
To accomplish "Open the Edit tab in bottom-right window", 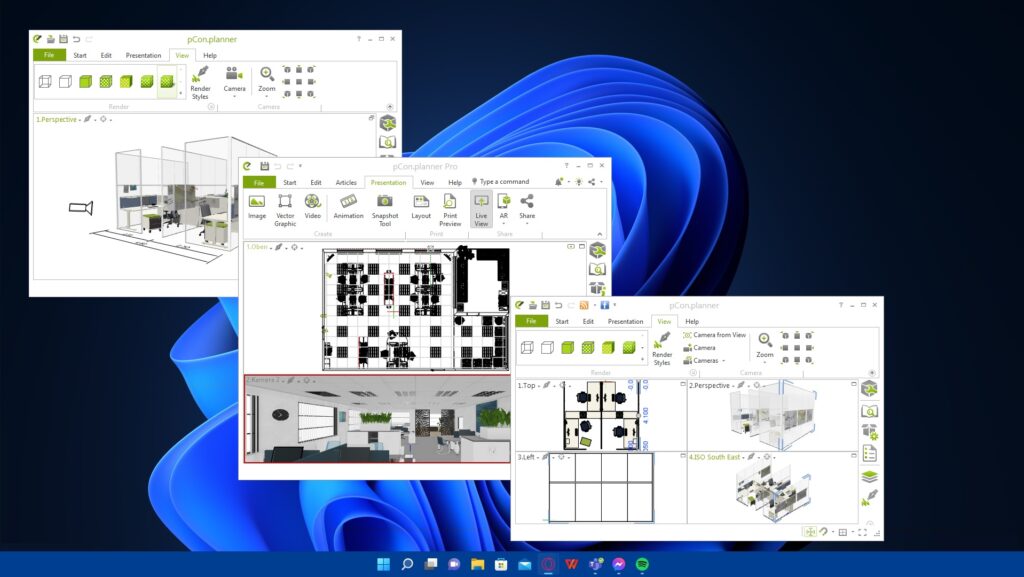I will coord(588,321).
